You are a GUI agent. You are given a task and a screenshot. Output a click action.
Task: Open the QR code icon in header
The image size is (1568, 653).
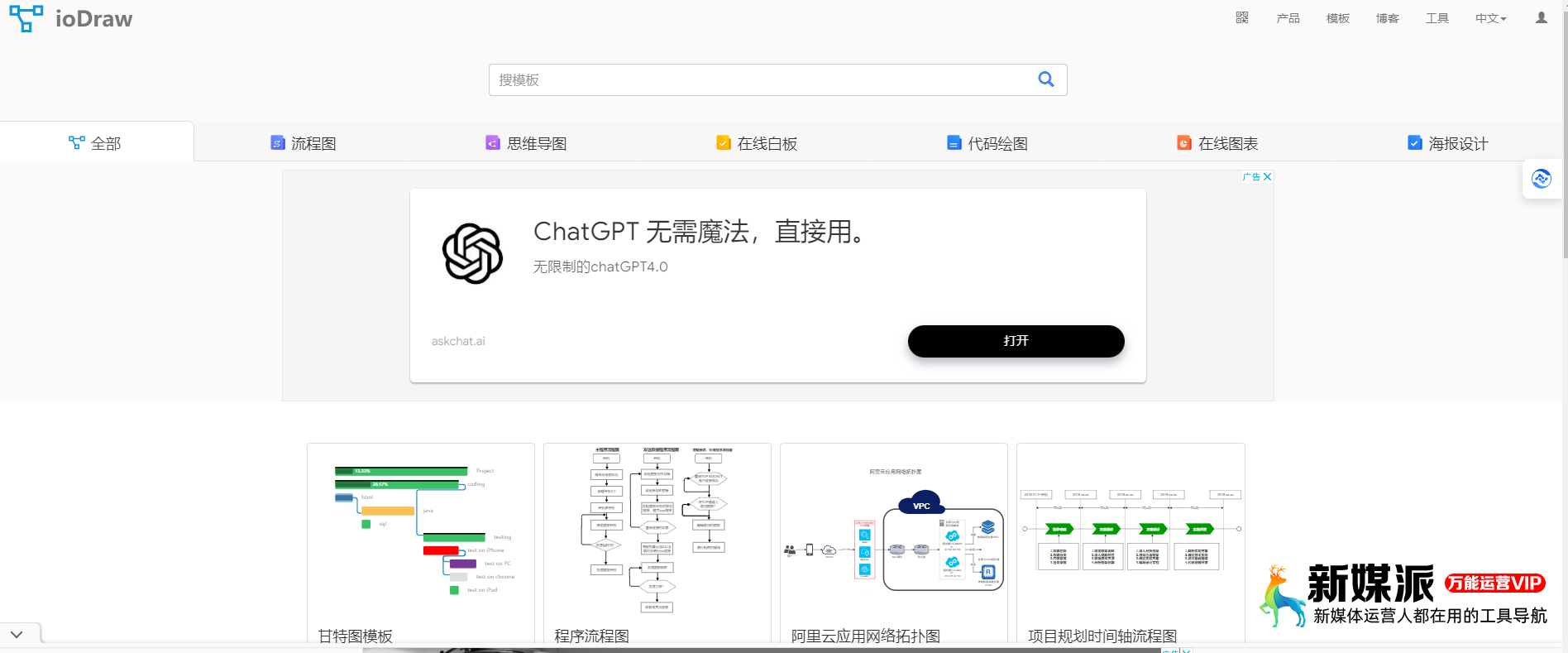click(x=1242, y=17)
